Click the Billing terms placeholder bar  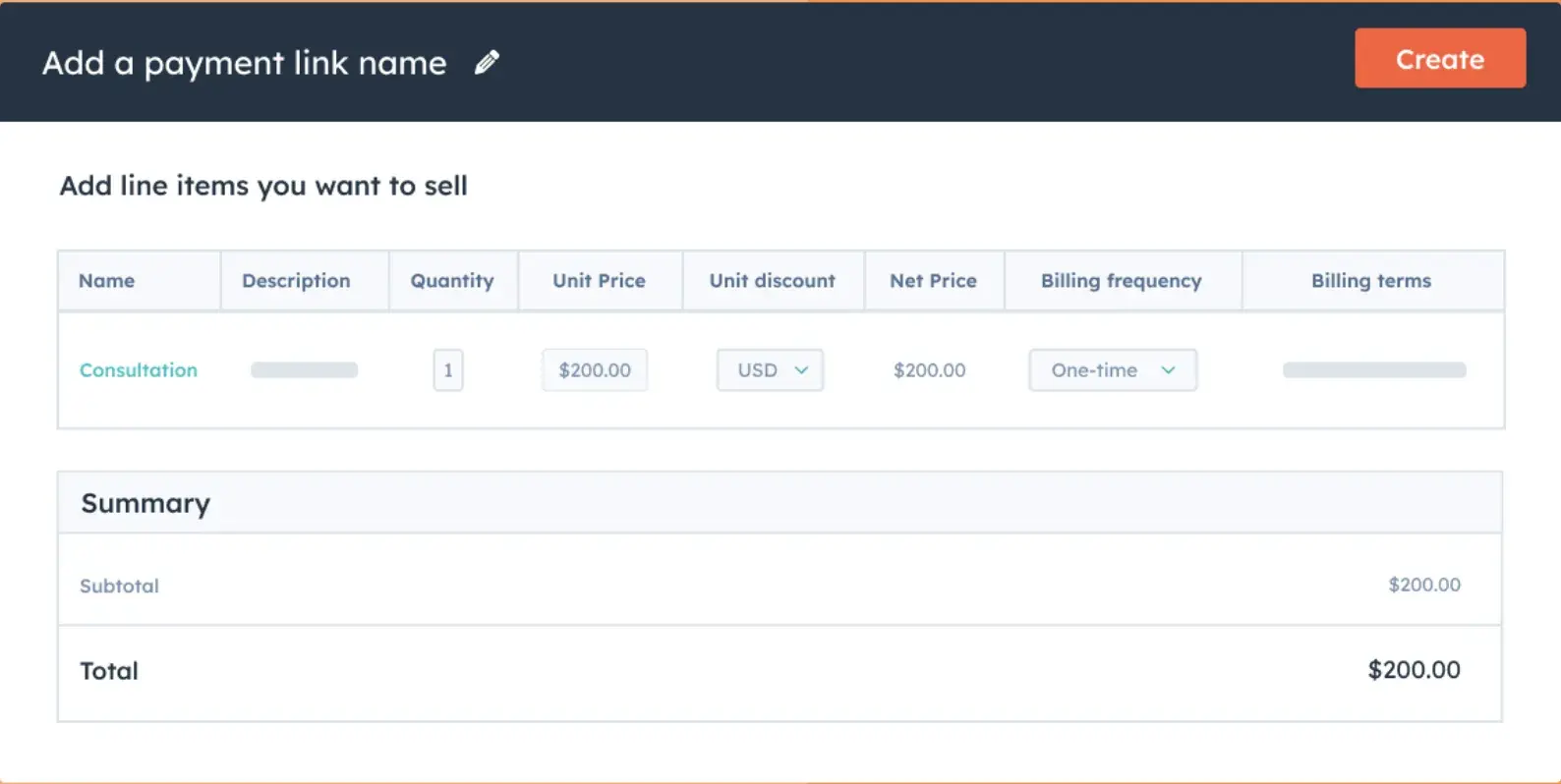tap(1374, 370)
